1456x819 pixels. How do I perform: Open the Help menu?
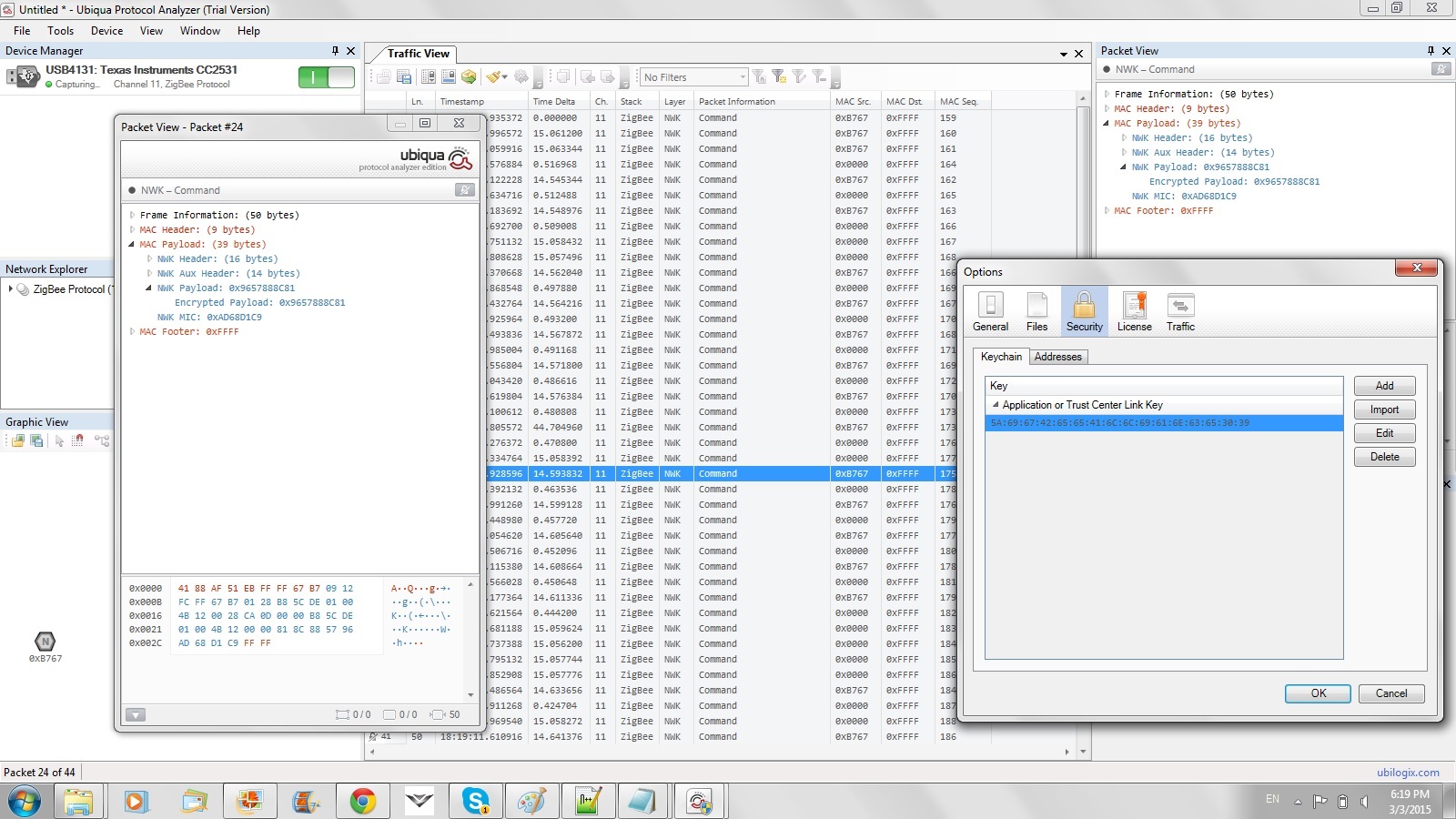point(248,30)
